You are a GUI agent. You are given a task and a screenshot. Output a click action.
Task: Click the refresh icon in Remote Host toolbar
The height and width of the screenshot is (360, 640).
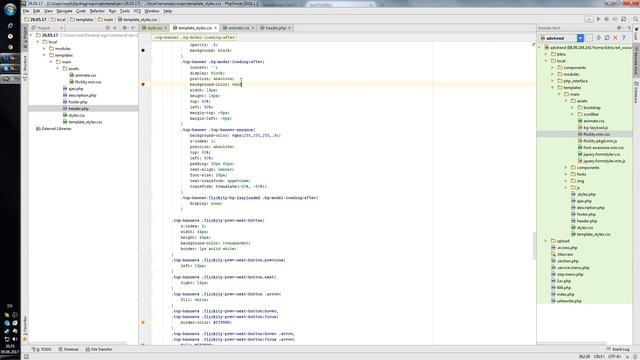[x=607, y=38]
